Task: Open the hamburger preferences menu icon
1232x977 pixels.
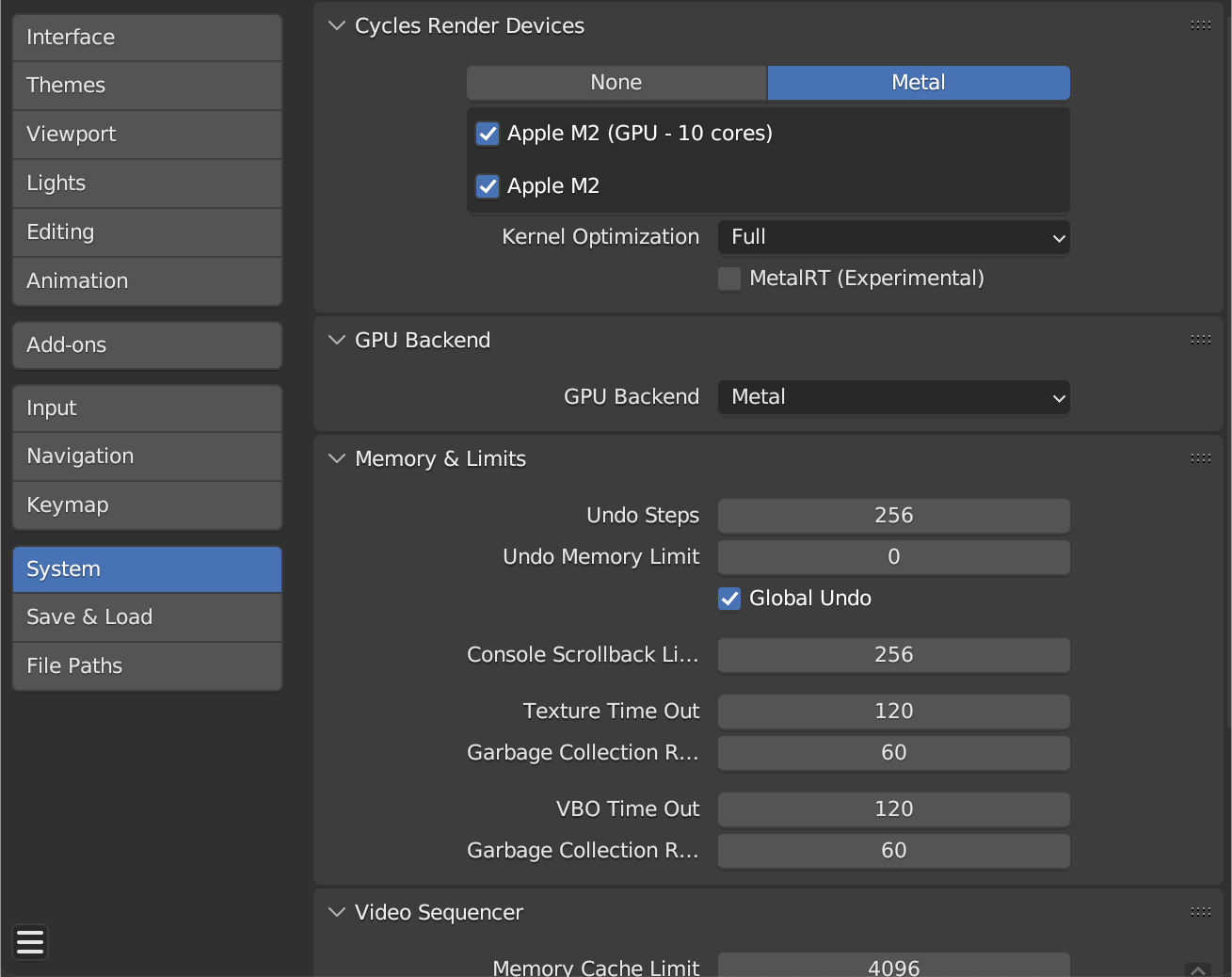Action: click(30, 941)
